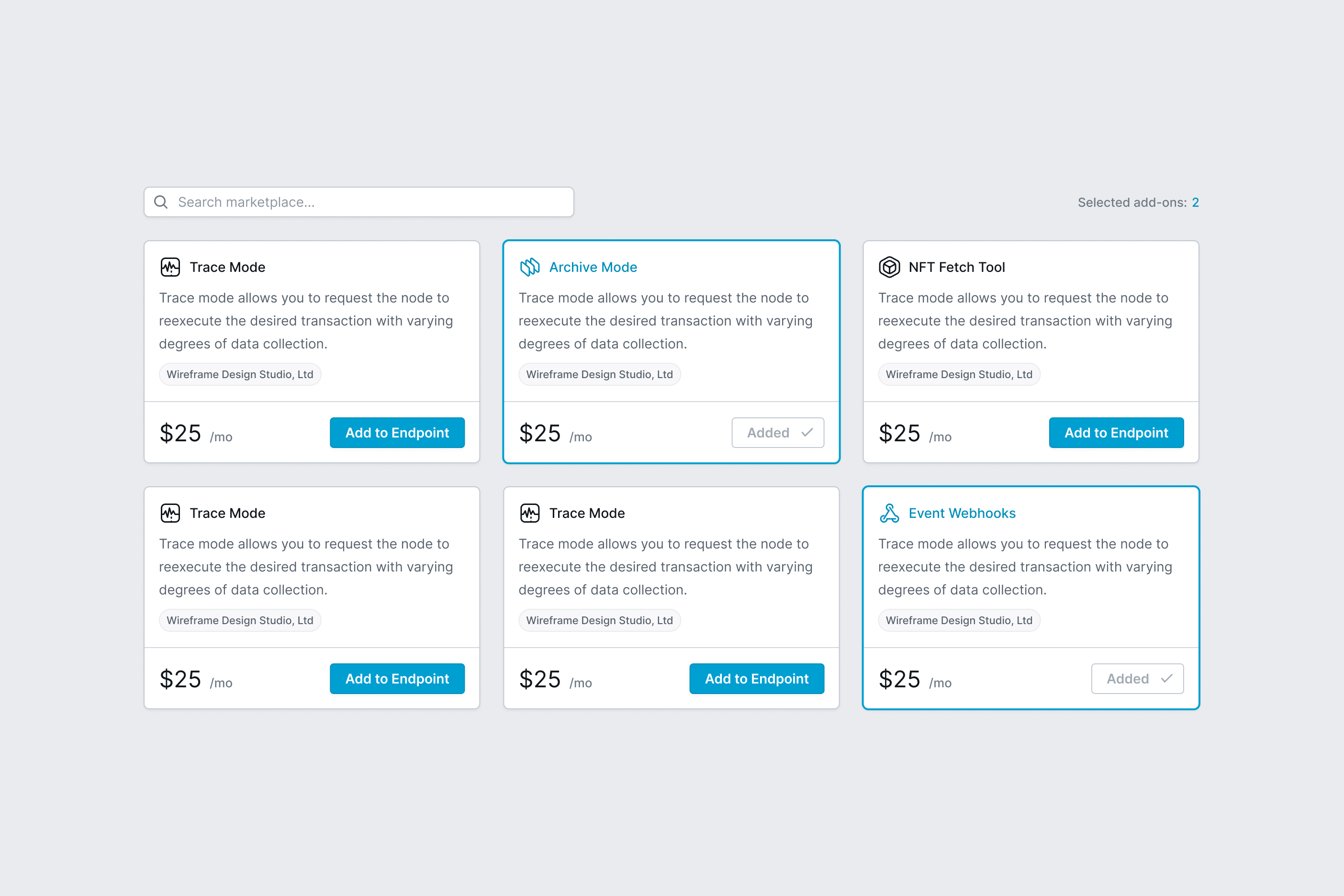
Task: Click Event Webhooks' Wireframe Design Studio tag
Action: coord(959,621)
